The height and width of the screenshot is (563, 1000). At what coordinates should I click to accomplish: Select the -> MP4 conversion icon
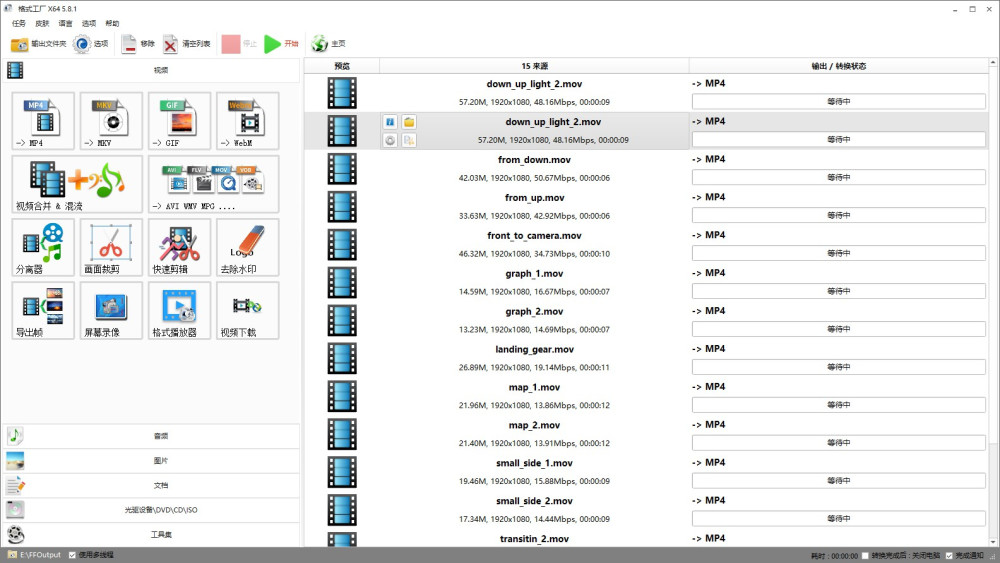(43, 121)
